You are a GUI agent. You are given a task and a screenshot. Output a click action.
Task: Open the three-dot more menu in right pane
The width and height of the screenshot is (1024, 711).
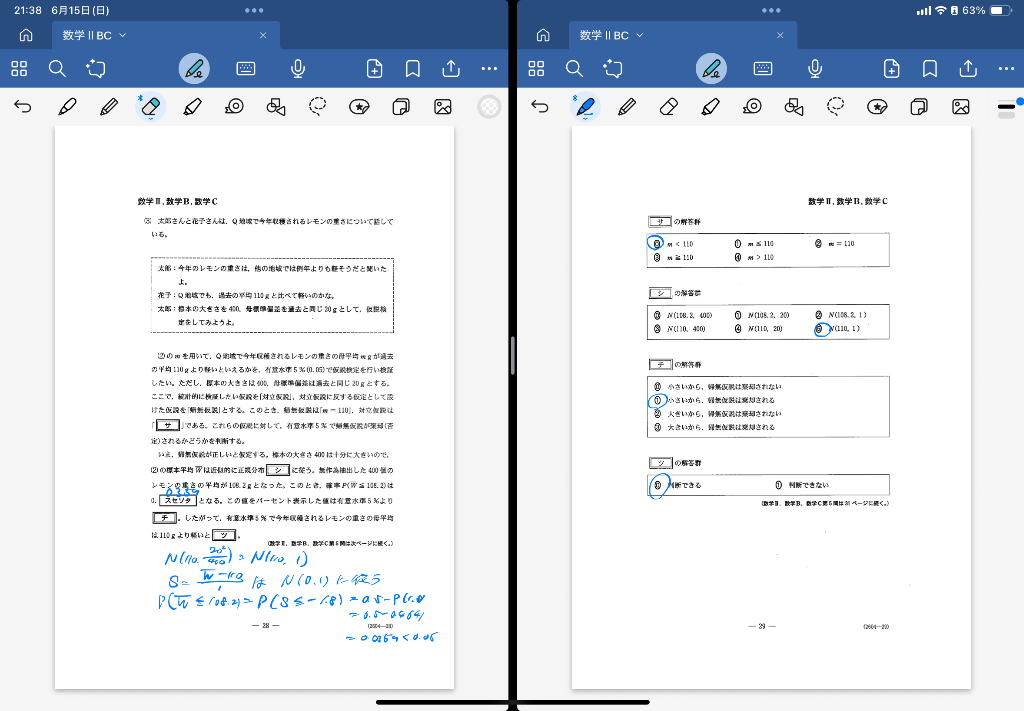(x=1006, y=68)
